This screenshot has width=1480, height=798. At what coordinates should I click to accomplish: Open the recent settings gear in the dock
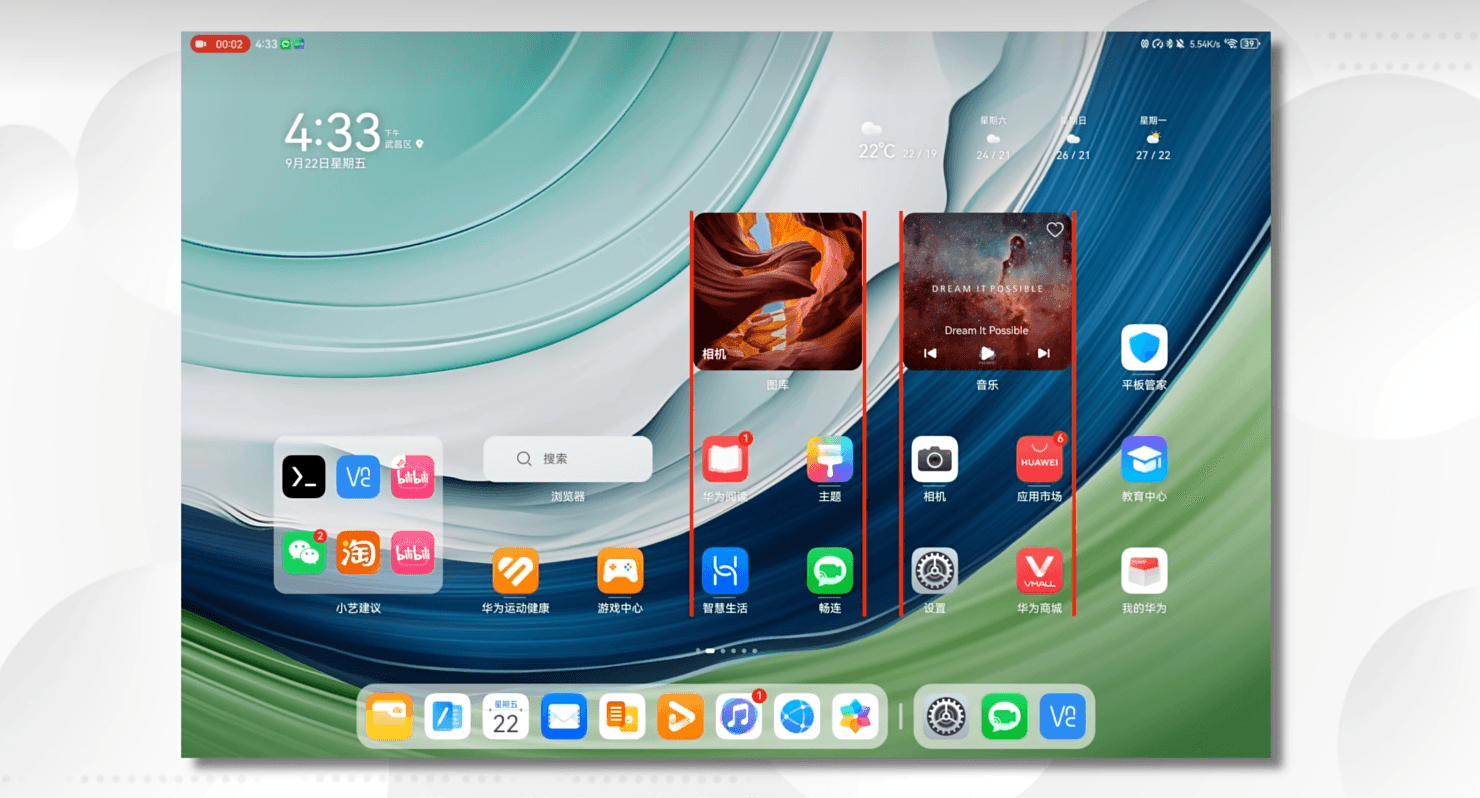945,717
